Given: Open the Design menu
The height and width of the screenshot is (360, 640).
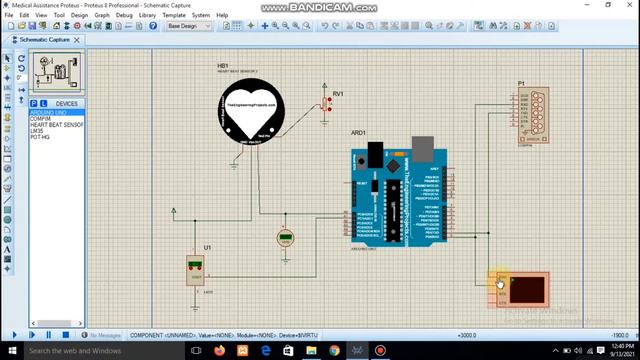Looking at the screenshot, I should [x=79, y=15].
